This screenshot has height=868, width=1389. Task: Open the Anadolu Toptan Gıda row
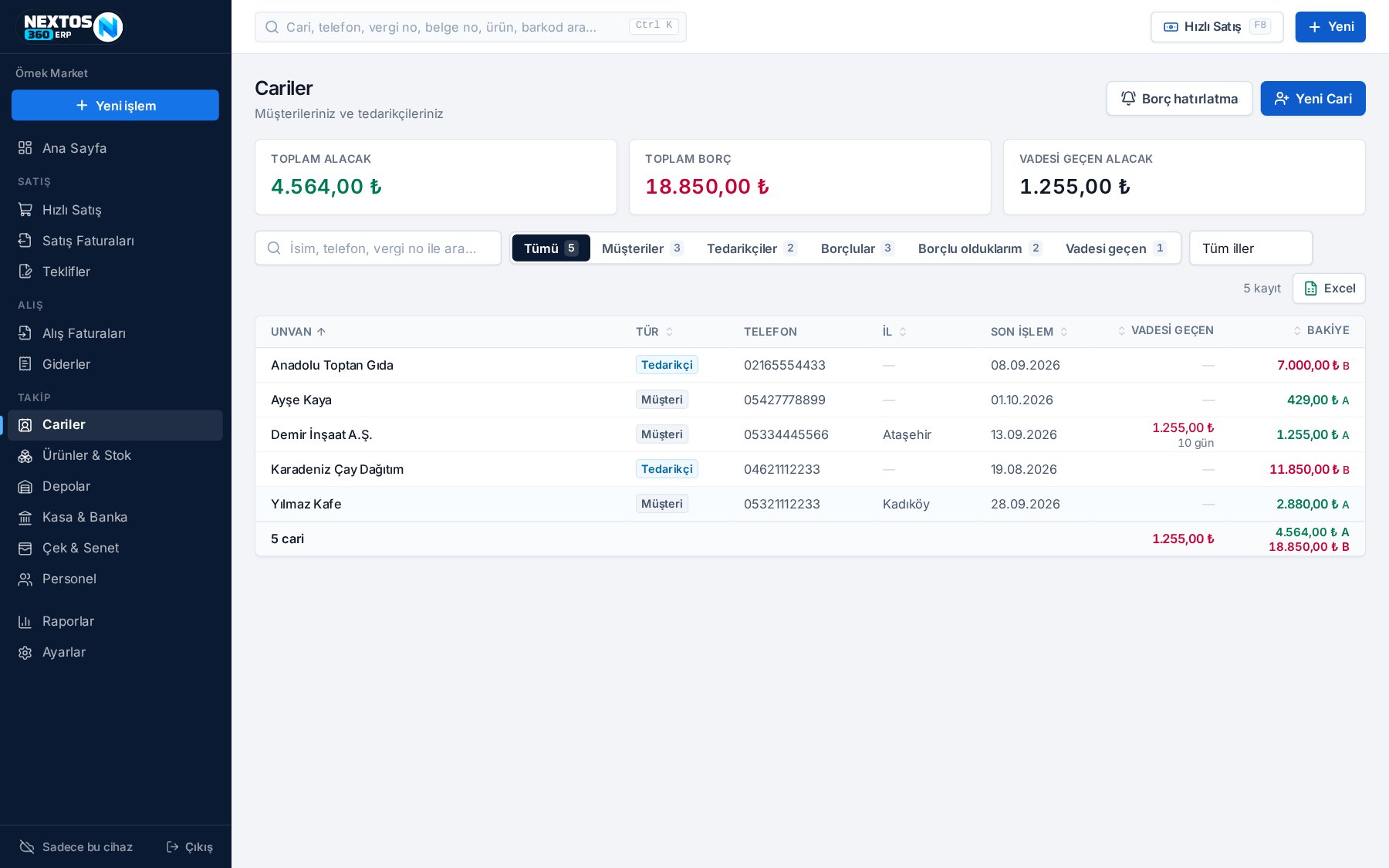(810, 365)
